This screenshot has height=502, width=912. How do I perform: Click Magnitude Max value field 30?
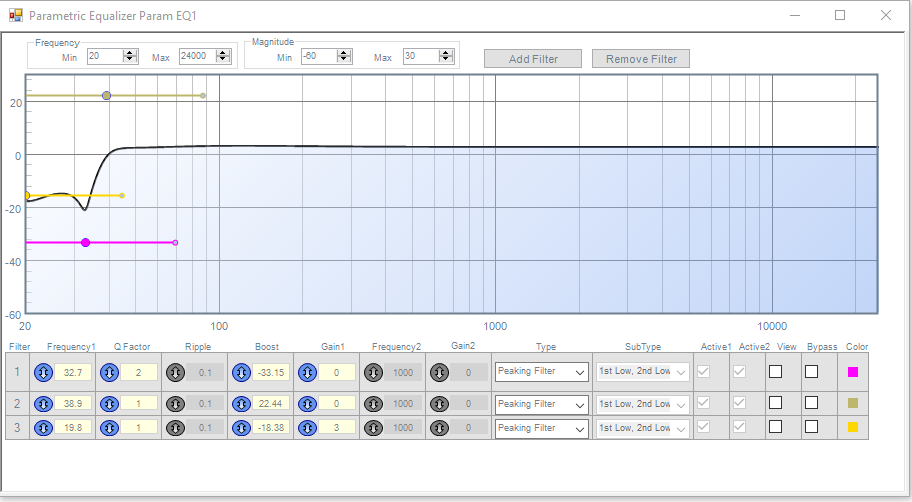pos(421,56)
